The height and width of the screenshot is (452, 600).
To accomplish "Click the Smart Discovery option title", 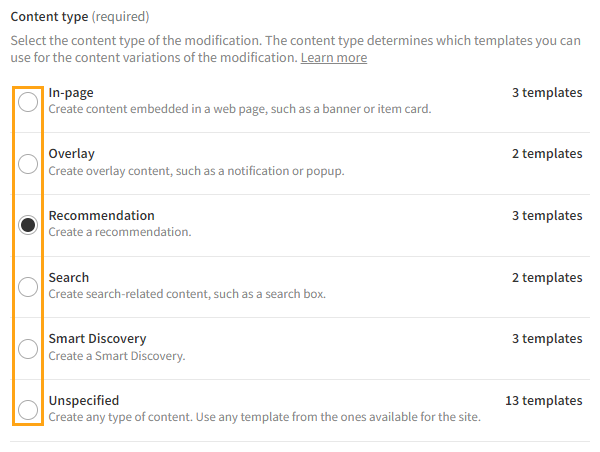I will point(97,339).
